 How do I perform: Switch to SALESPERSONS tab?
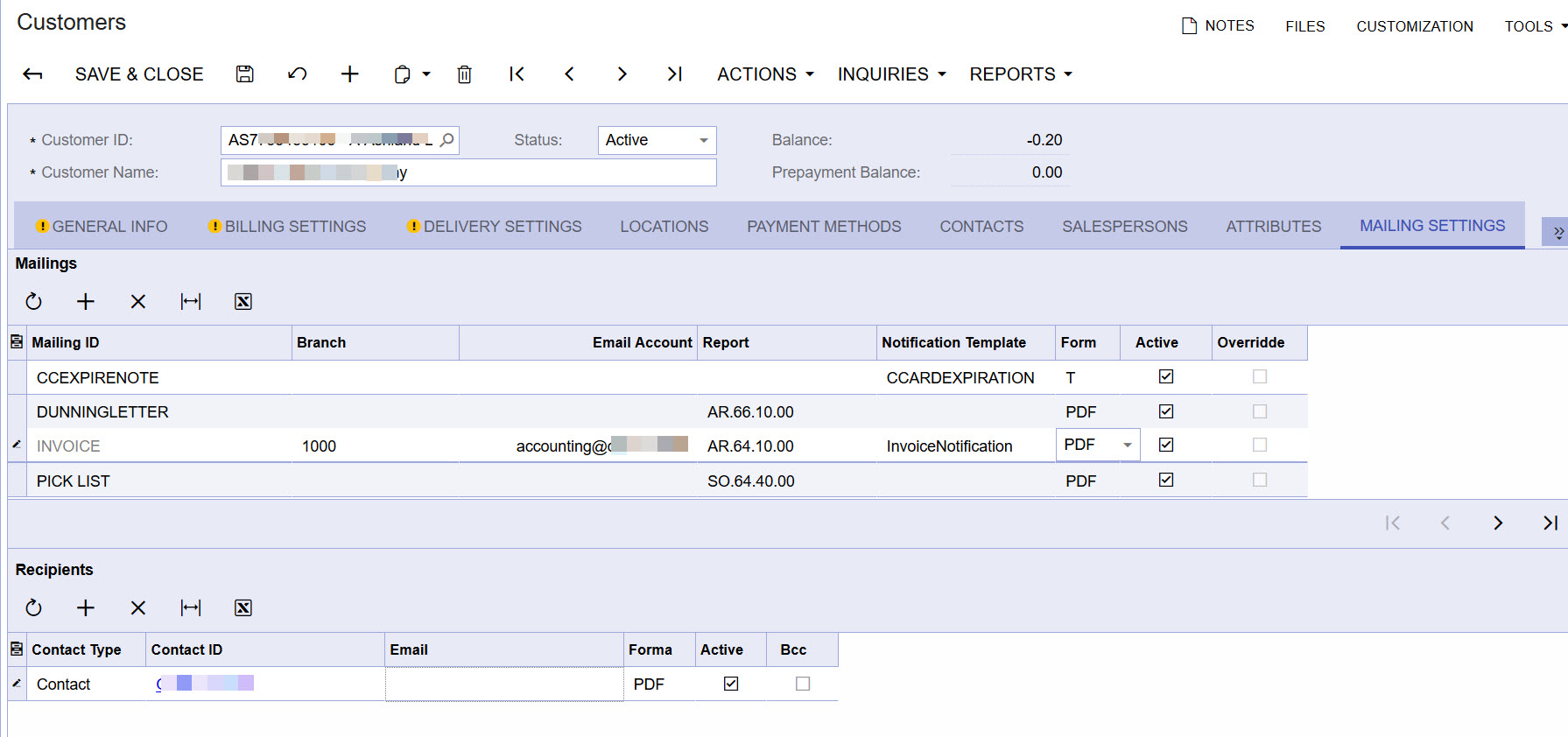coord(1125,227)
